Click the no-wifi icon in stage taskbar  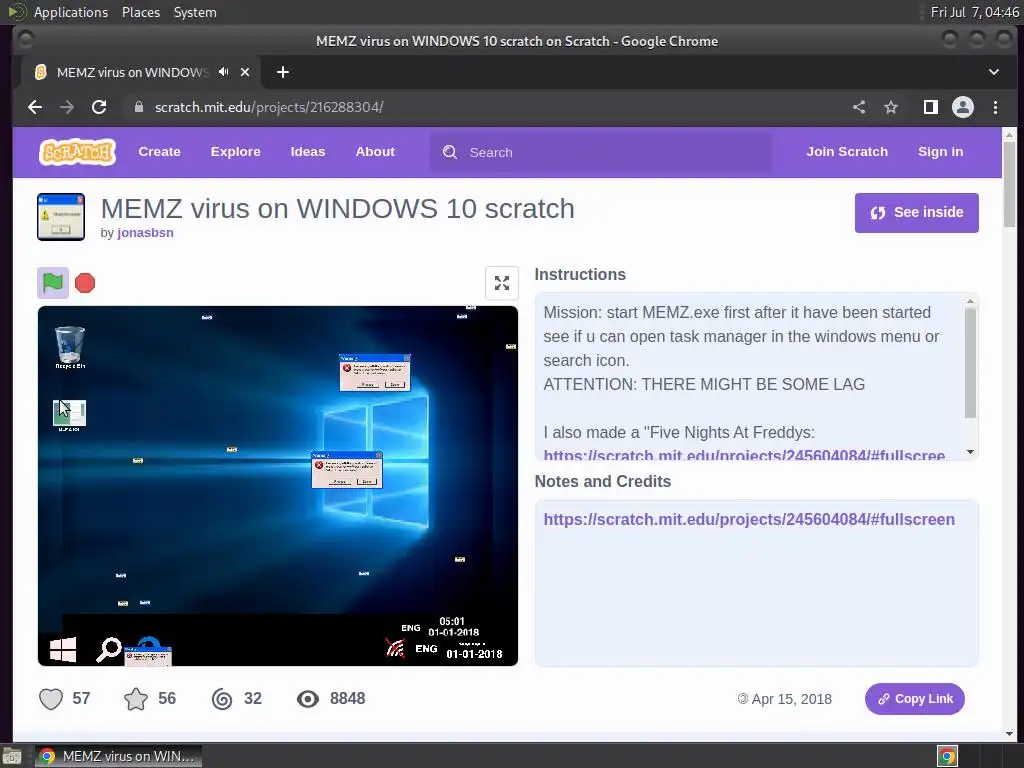click(x=395, y=647)
